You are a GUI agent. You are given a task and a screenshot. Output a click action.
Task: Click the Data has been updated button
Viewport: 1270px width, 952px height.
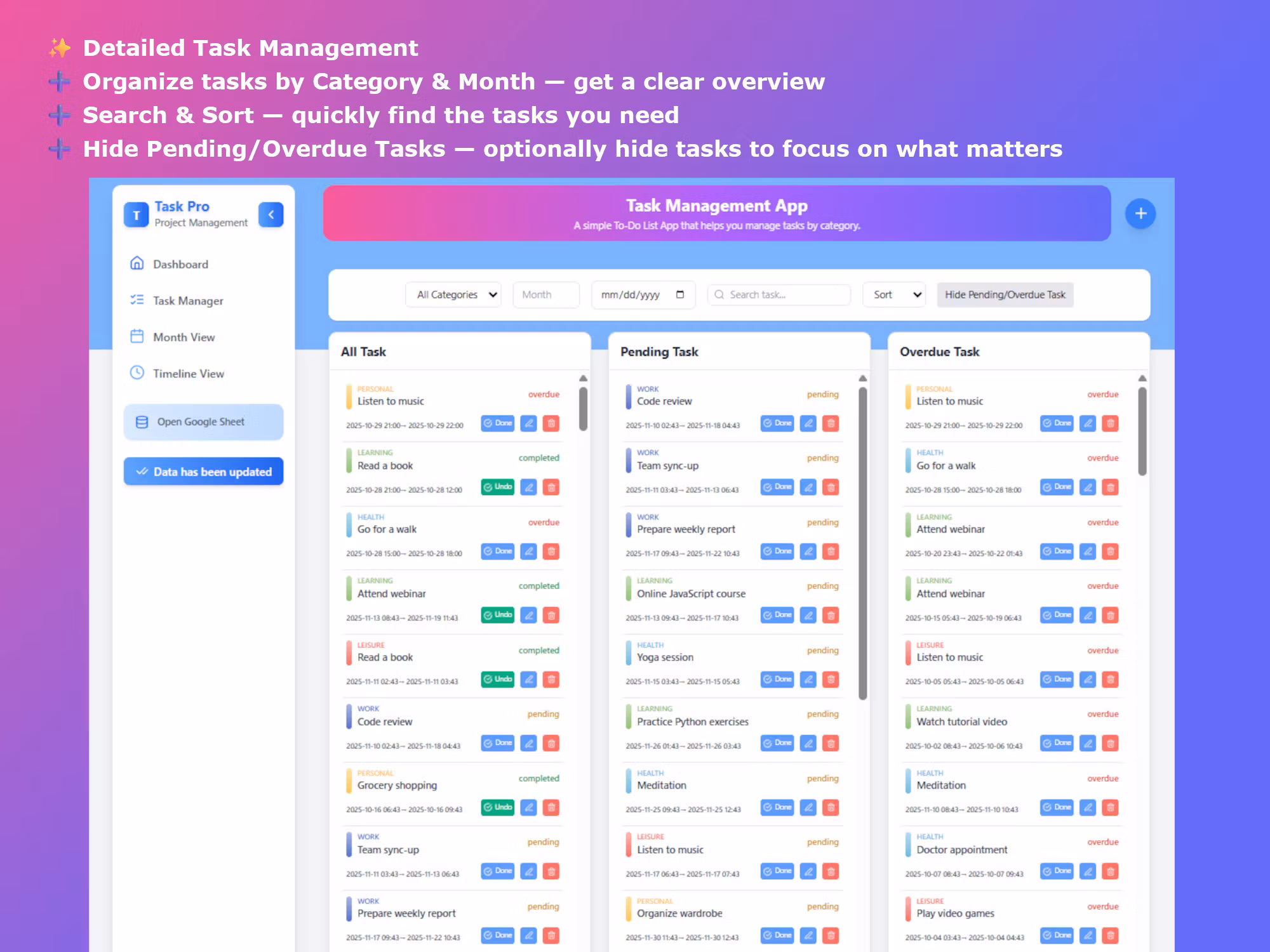tap(203, 472)
